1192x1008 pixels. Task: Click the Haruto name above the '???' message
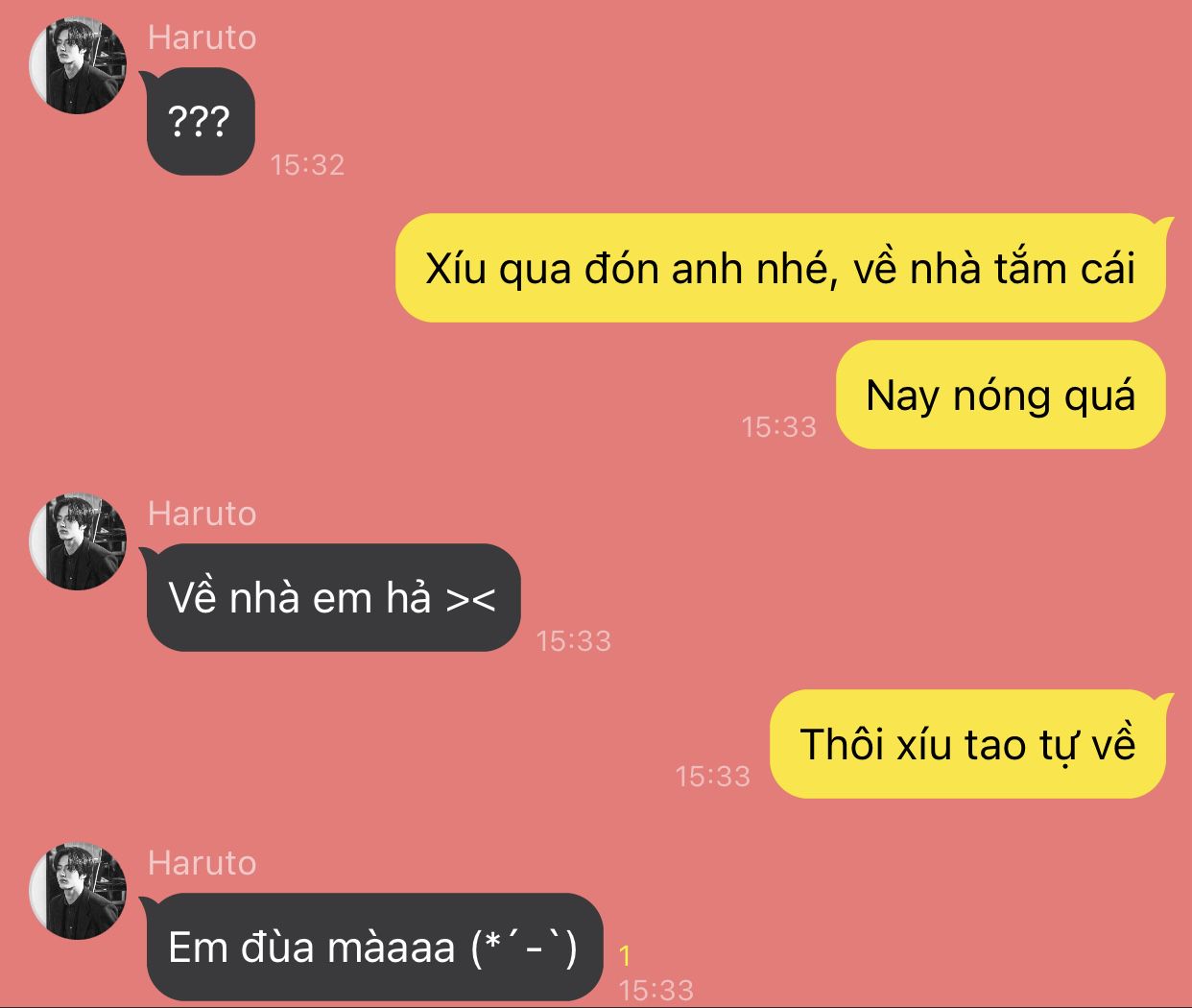click(203, 37)
